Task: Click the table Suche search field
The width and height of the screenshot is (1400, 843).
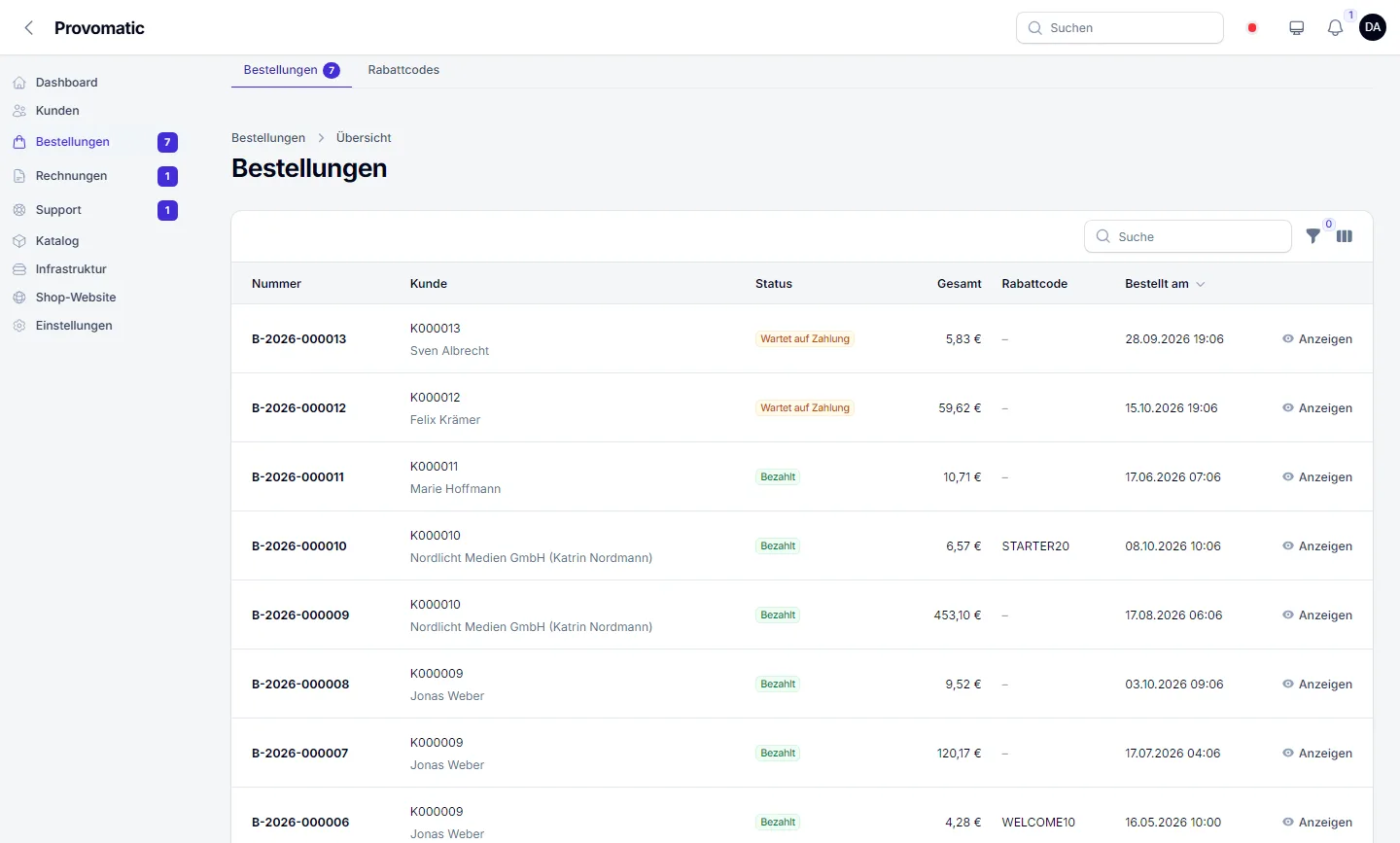Action: click(1188, 236)
